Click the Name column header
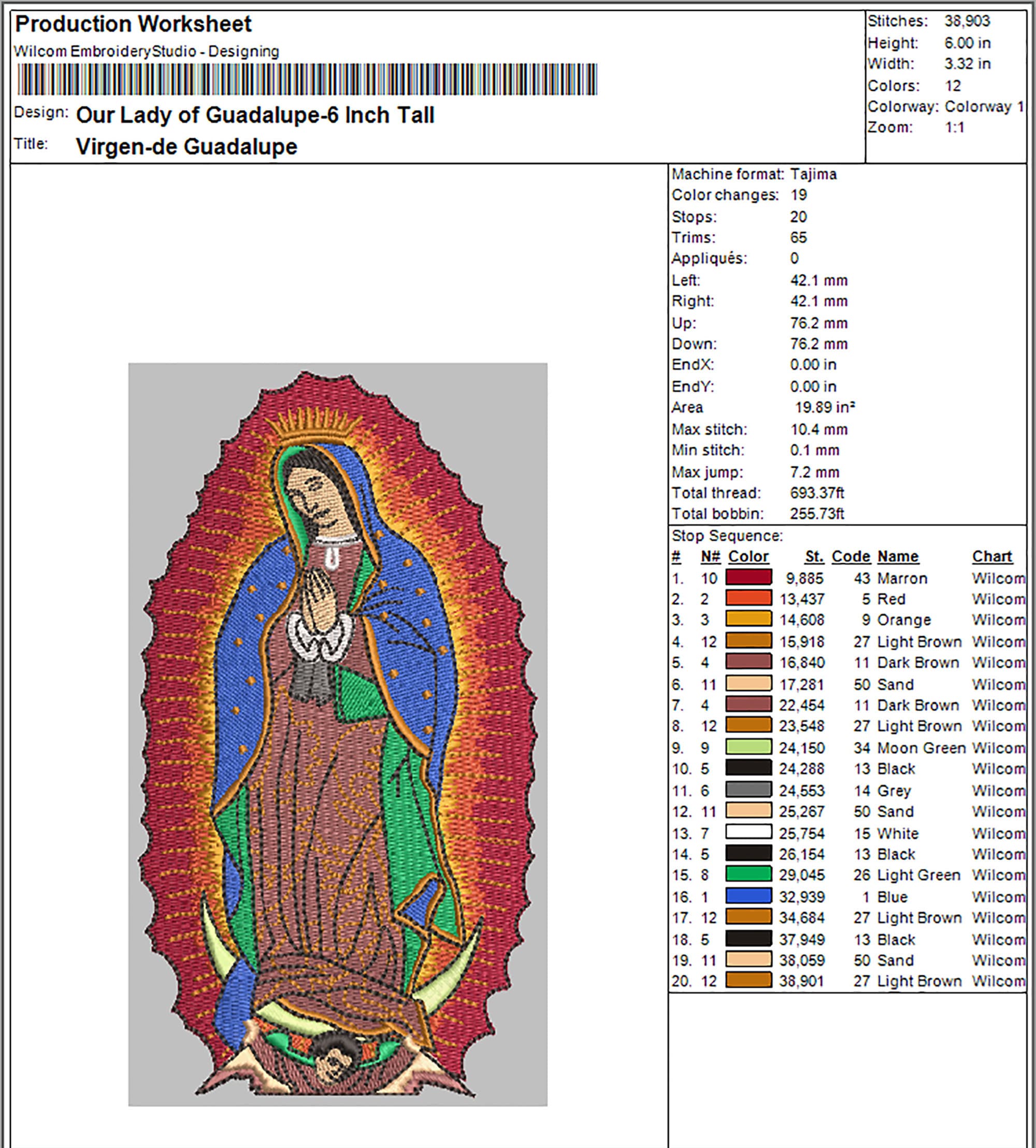The height and width of the screenshot is (1148, 1036). pos(898,556)
